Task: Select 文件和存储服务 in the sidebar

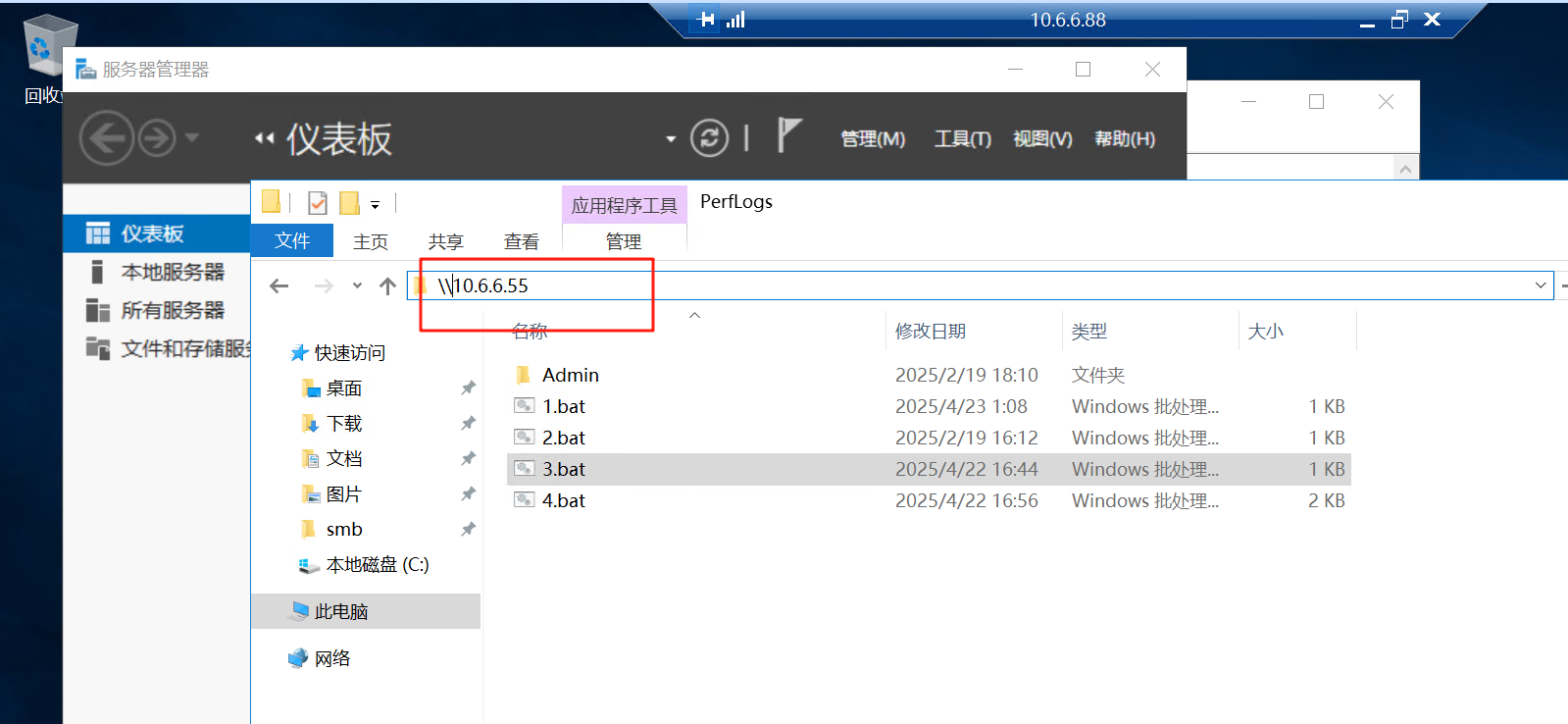Action: point(157,348)
